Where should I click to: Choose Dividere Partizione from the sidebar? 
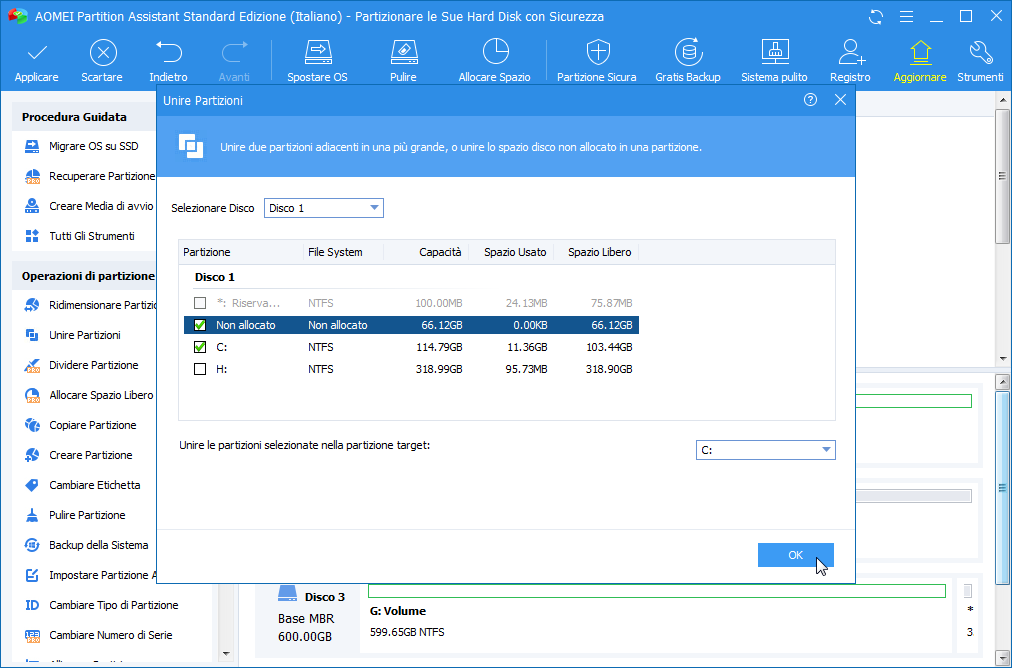[93, 365]
